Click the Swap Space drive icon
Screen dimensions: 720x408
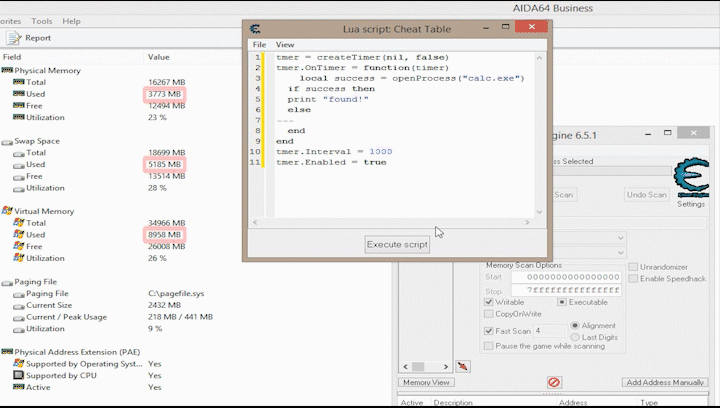point(7,142)
